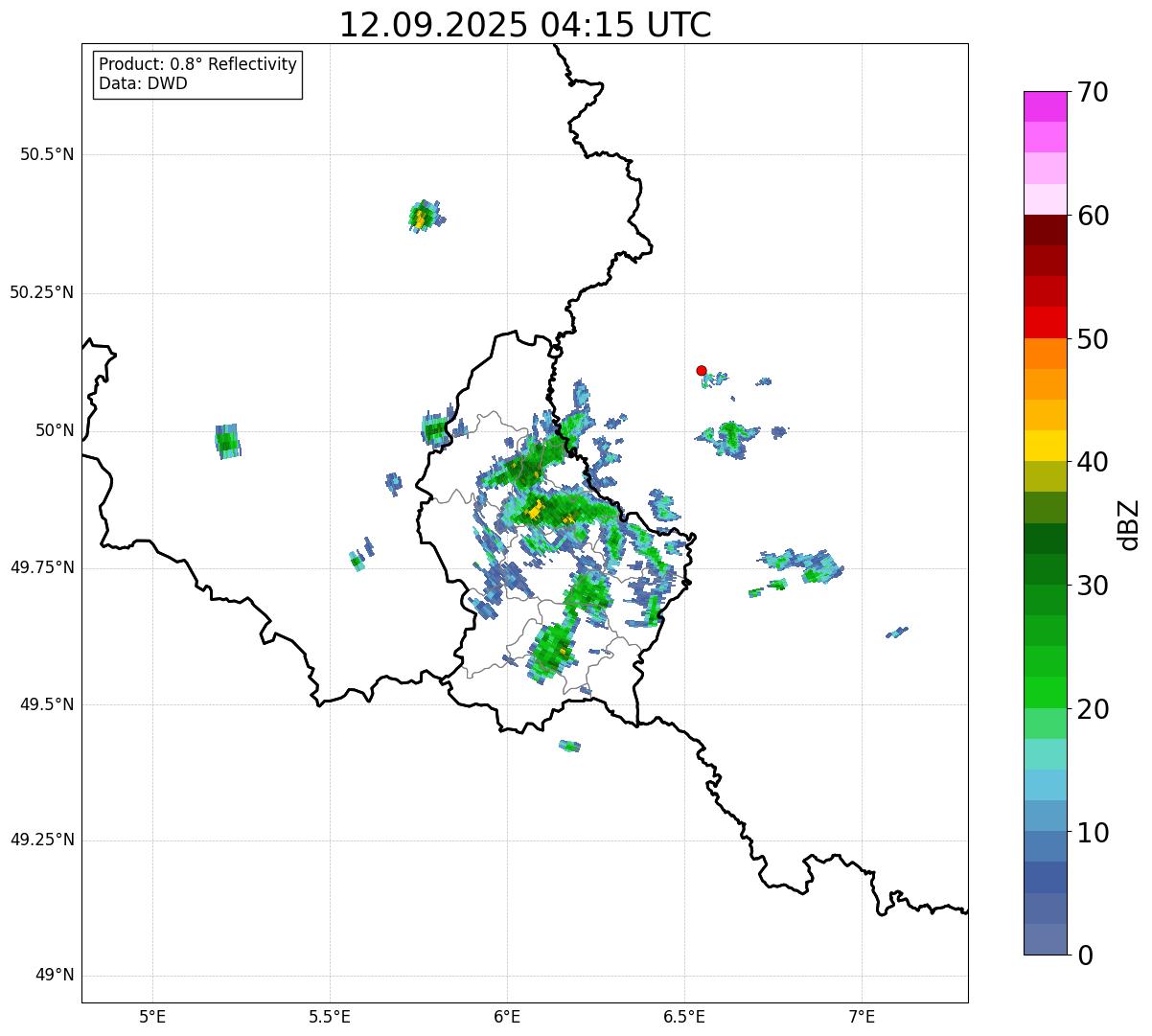Click the 'dBZ' colorbar label
The width and height of the screenshot is (1152, 1036).
coord(1130,524)
